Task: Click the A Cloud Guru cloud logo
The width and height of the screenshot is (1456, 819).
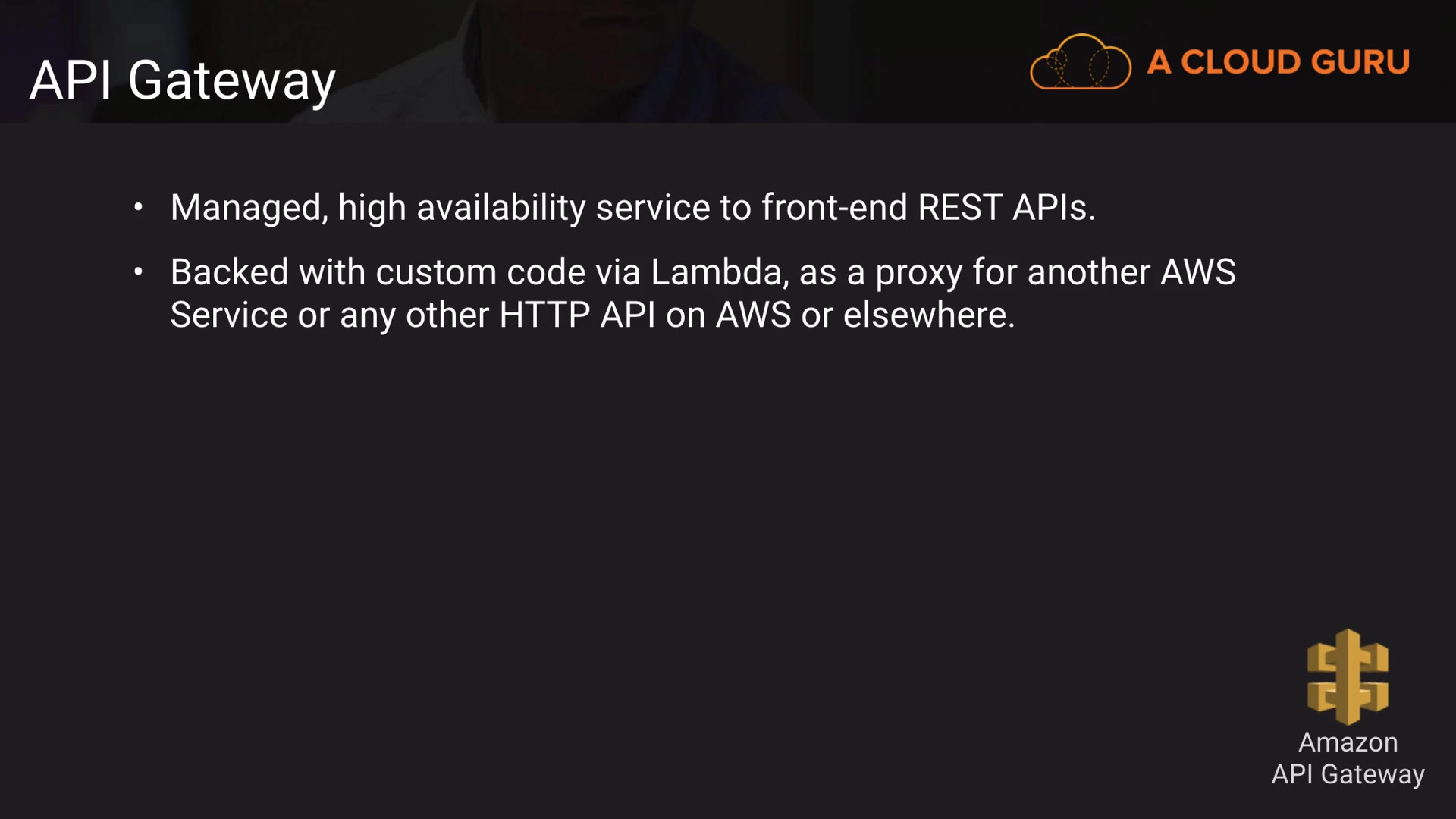Action: pos(1080,63)
